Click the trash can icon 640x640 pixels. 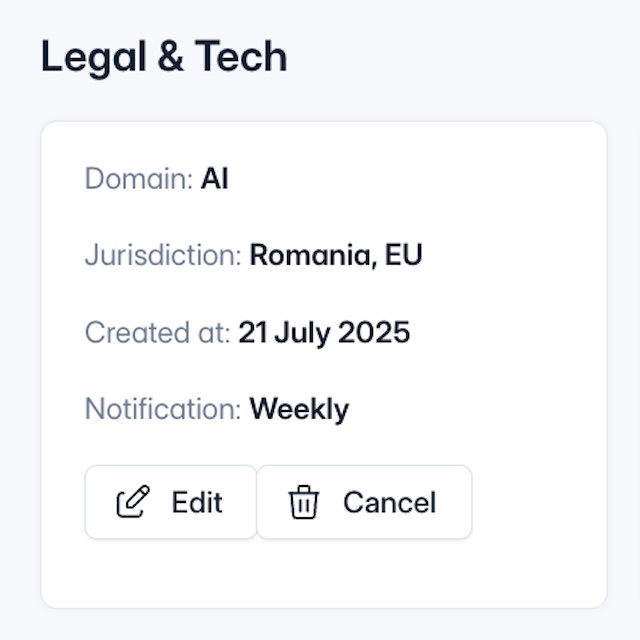(303, 502)
